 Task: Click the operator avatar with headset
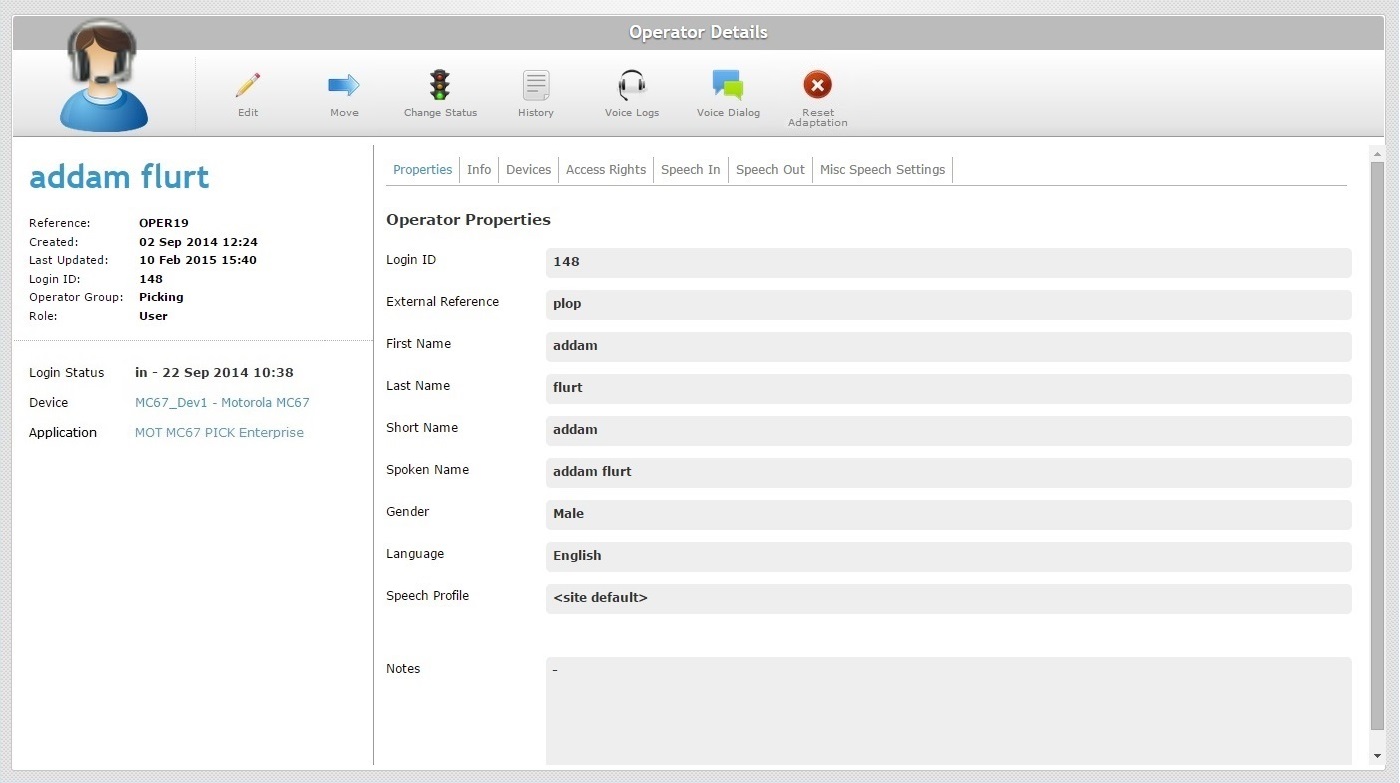tap(103, 75)
